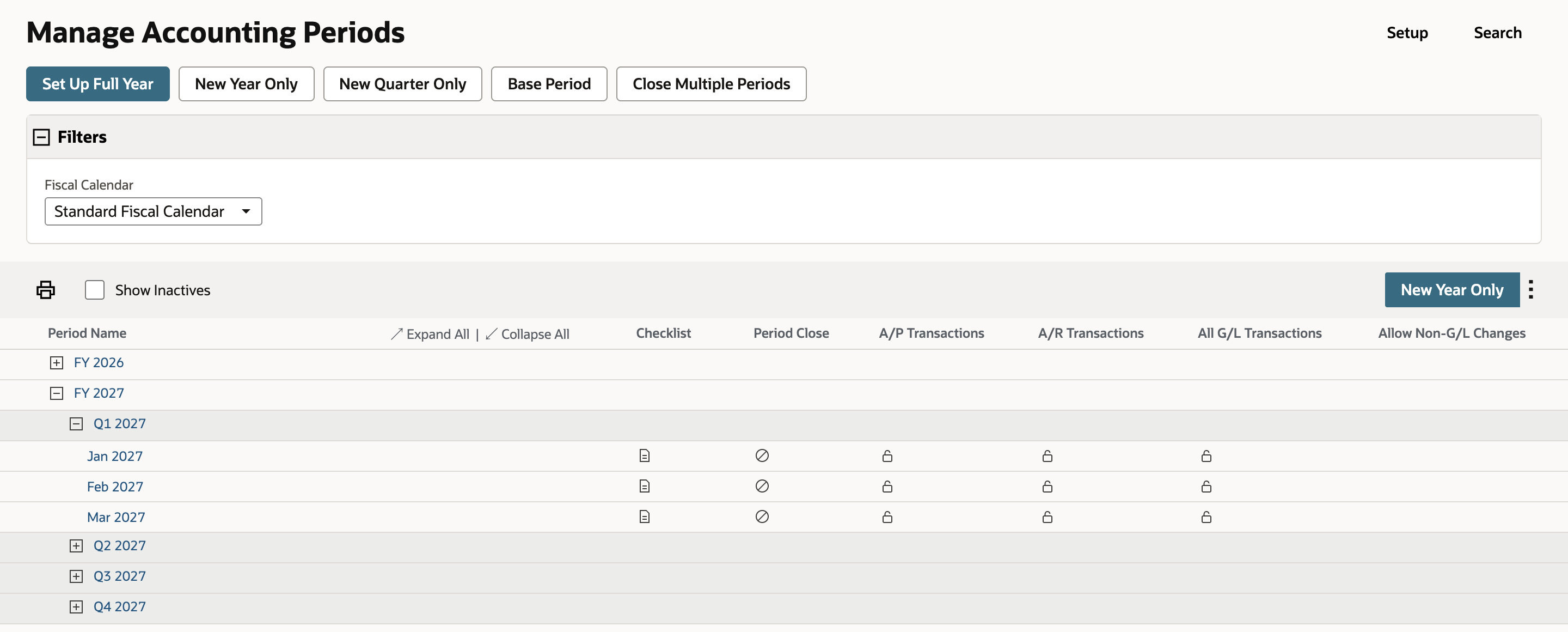Image resolution: width=1568 pixels, height=632 pixels.
Task: Click the top New Year Only button
Action: 247,84
